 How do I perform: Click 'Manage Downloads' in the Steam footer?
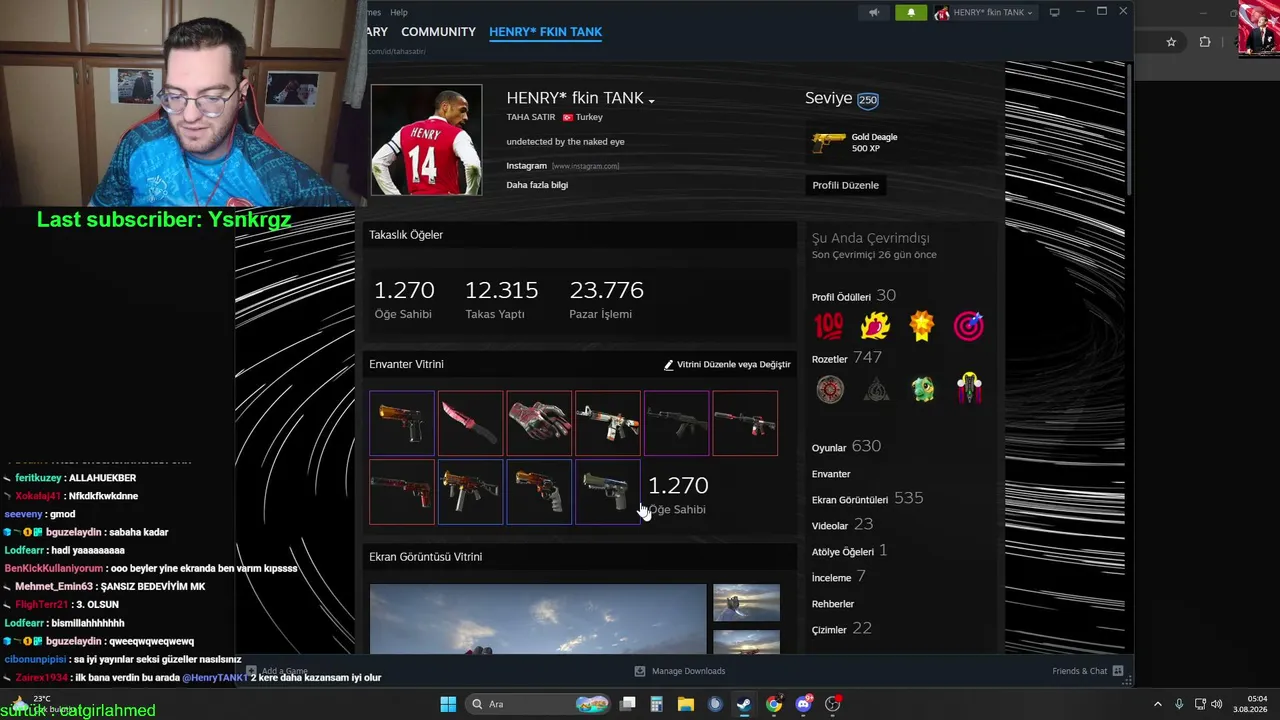tap(680, 671)
